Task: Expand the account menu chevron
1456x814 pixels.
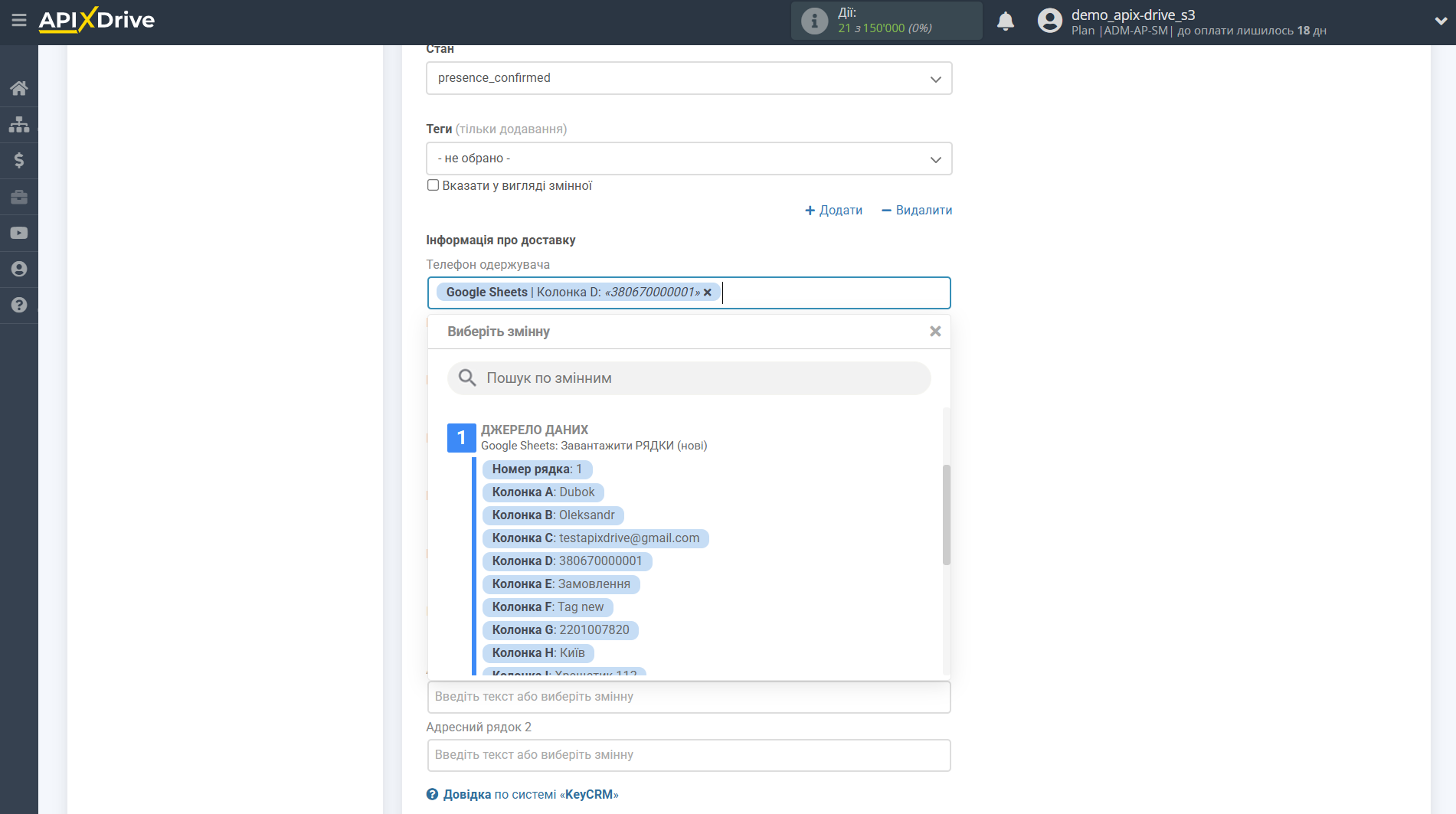Action: tap(1441, 21)
